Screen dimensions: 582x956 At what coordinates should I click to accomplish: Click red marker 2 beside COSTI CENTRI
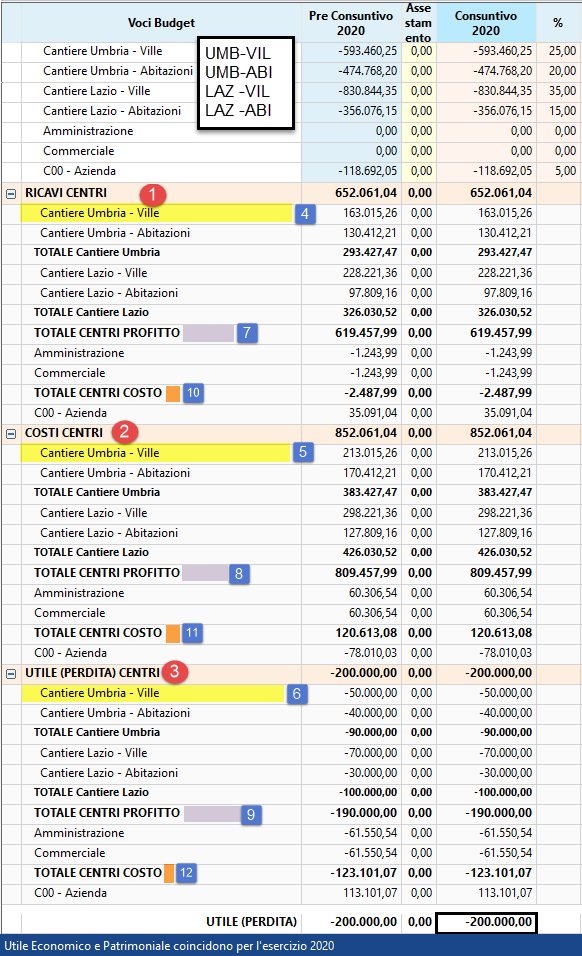pos(124,432)
